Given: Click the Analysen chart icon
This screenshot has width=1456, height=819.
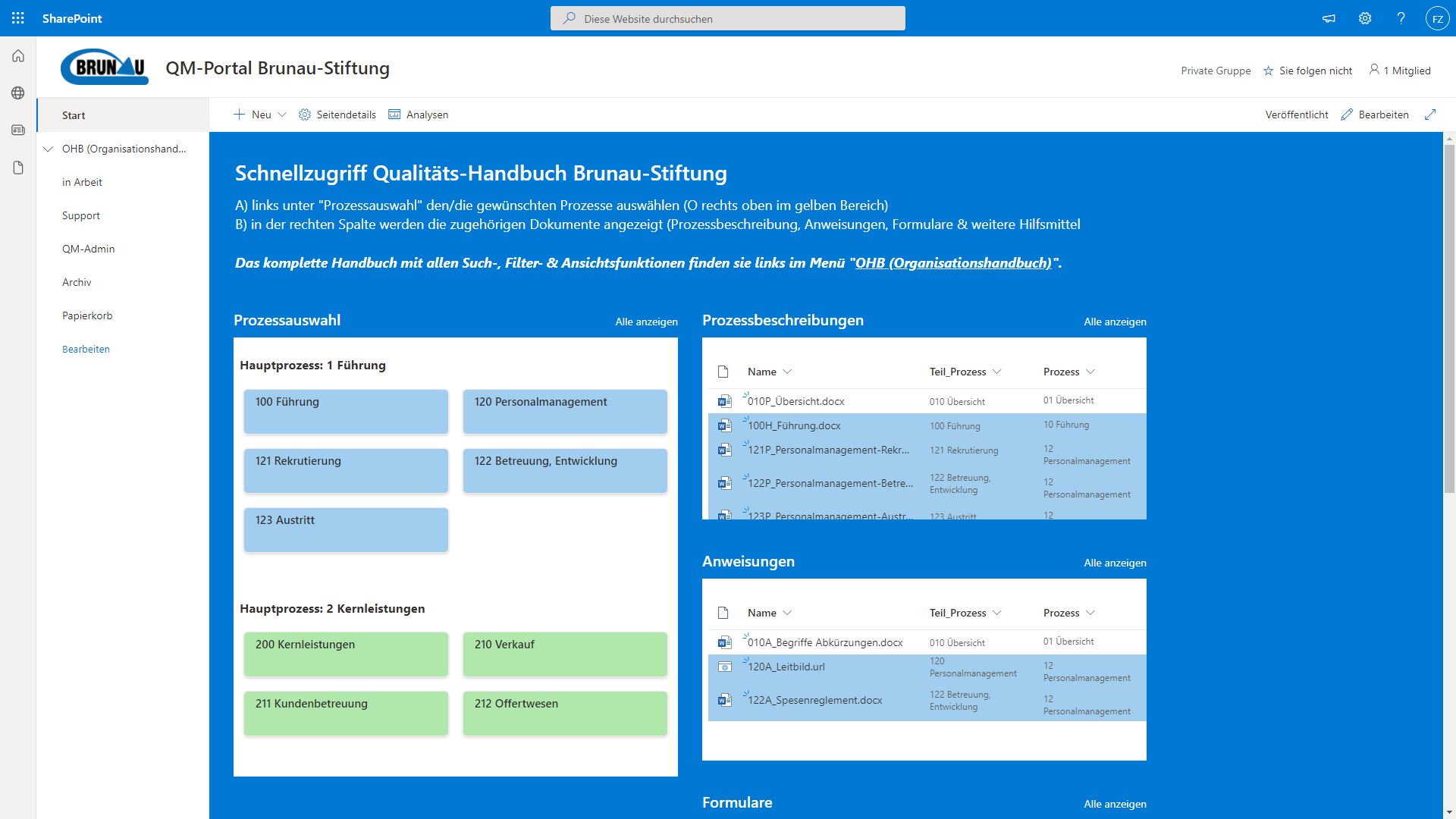Looking at the screenshot, I should pos(394,115).
